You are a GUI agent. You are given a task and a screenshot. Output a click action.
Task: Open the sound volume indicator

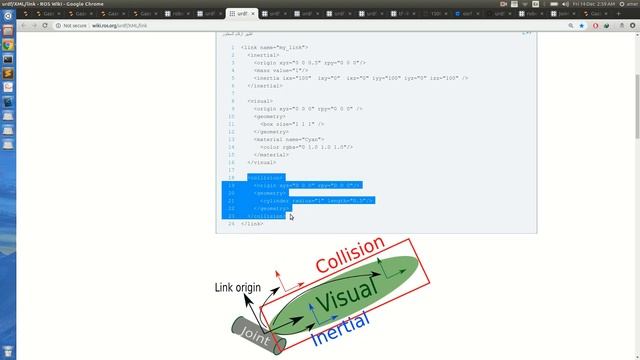565,4
